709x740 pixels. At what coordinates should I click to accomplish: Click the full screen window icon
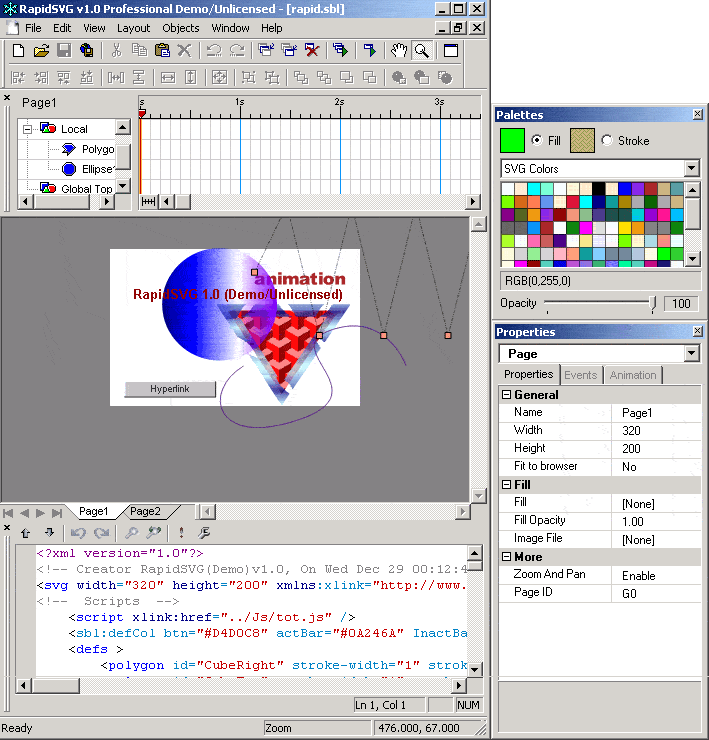click(x=451, y=50)
